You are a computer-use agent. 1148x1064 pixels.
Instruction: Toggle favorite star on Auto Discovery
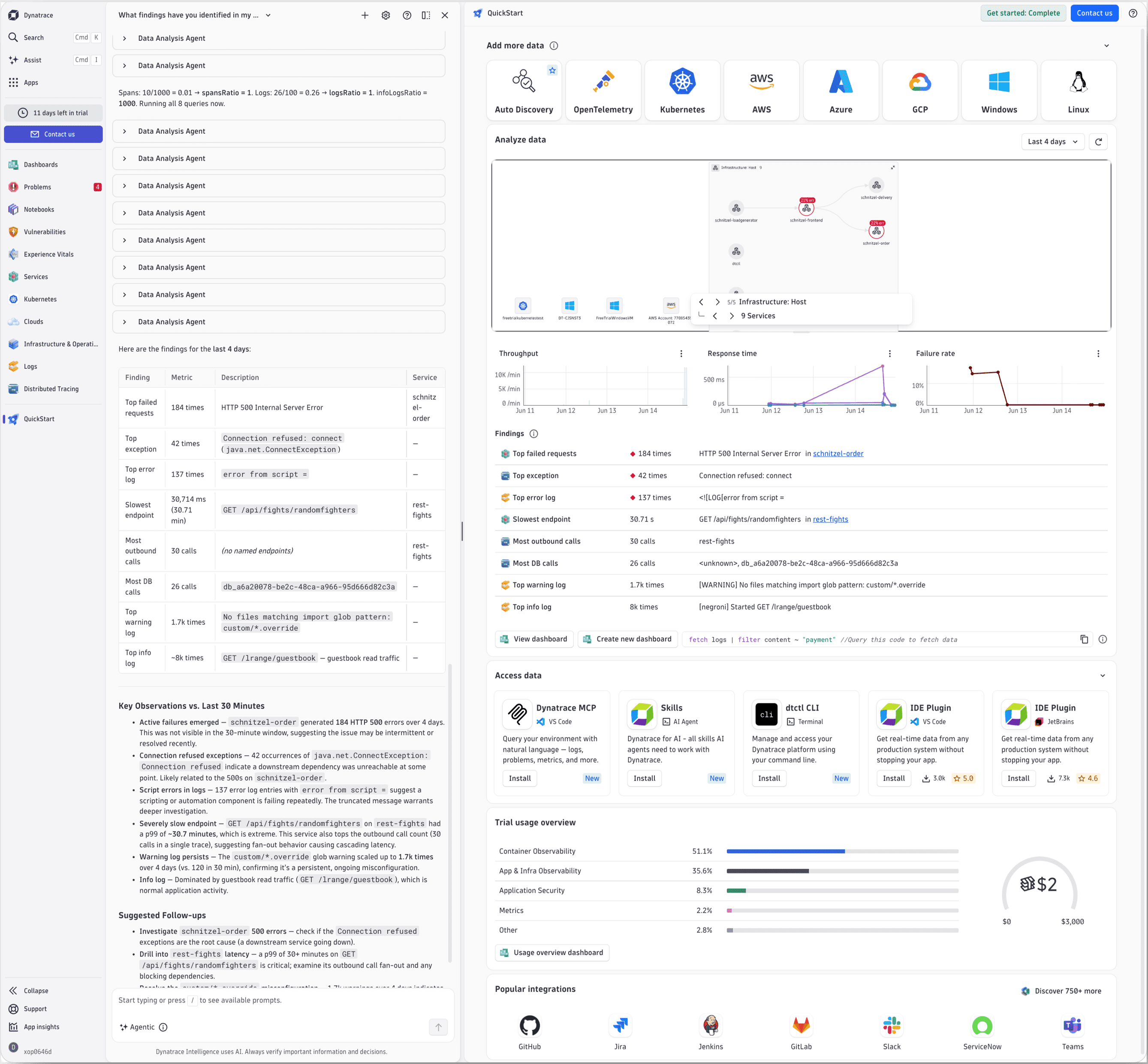pos(552,70)
